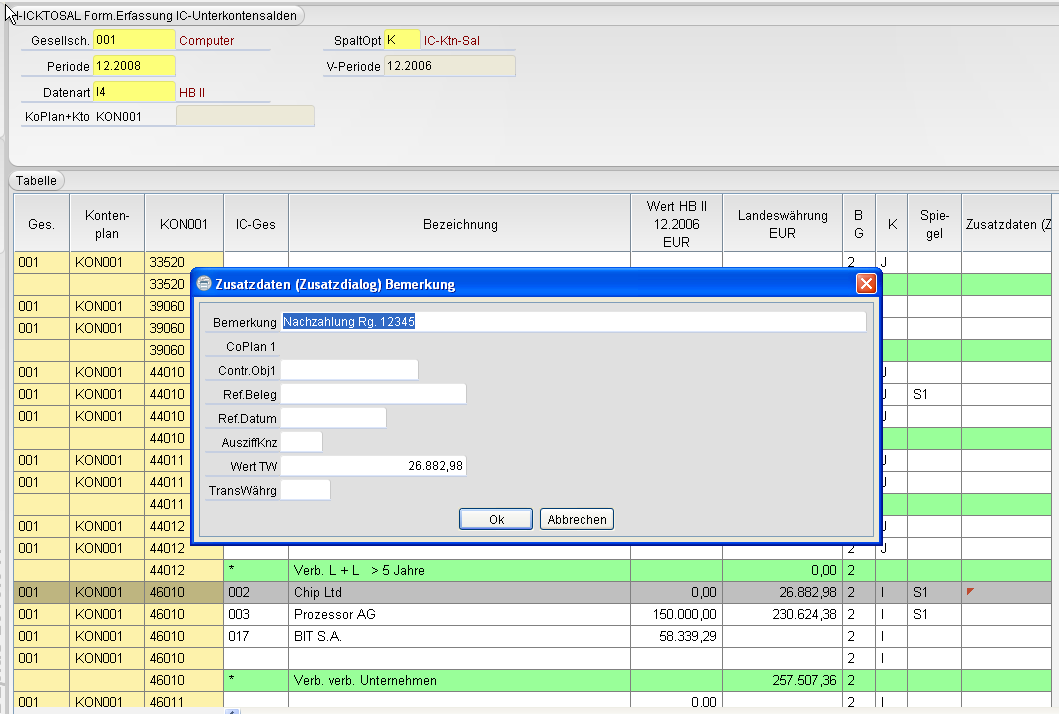Click IC-Ges cell 003
This screenshot has height=714, width=1059.
pyautogui.click(x=256, y=614)
